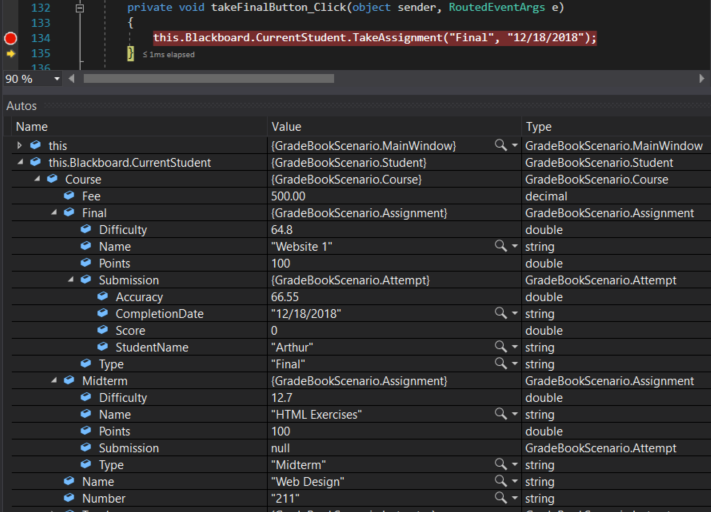The height and width of the screenshot is (512, 711).
Task: Click Accuracy value 66.55
Action: (x=285, y=297)
